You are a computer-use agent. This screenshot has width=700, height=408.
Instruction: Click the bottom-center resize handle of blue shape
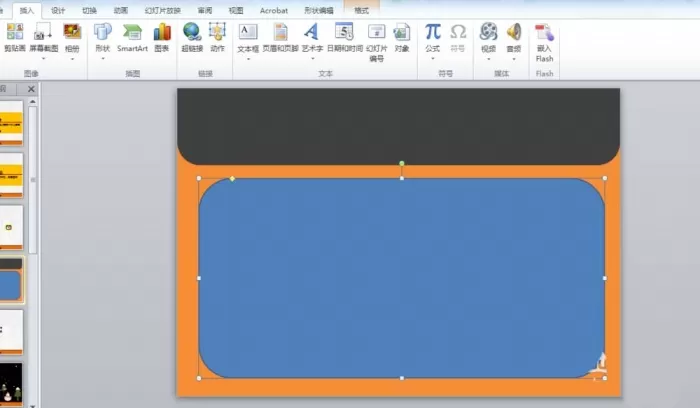coord(402,378)
